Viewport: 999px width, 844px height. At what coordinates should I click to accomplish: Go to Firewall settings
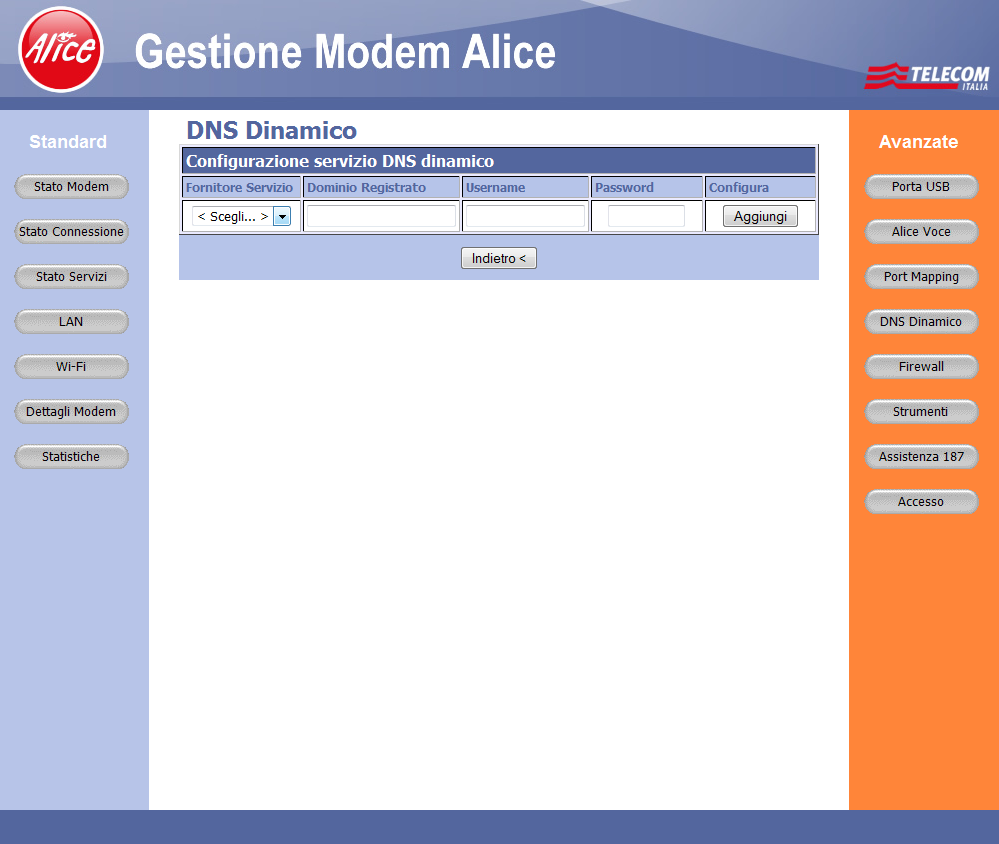[x=921, y=367]
